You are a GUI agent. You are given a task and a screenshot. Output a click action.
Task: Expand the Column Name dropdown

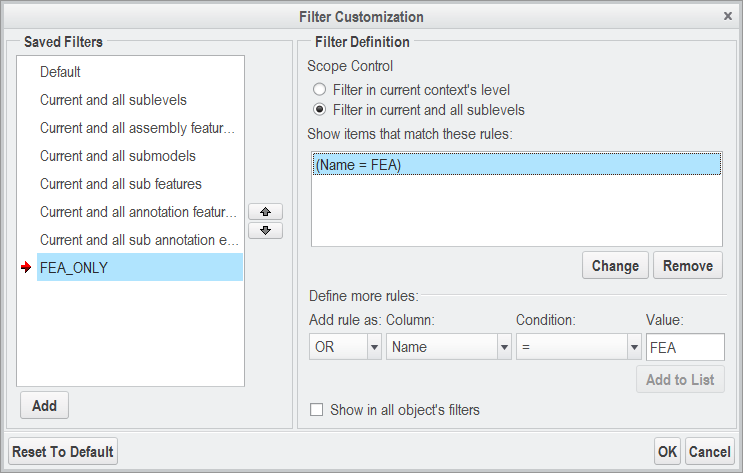pos(504,347)
